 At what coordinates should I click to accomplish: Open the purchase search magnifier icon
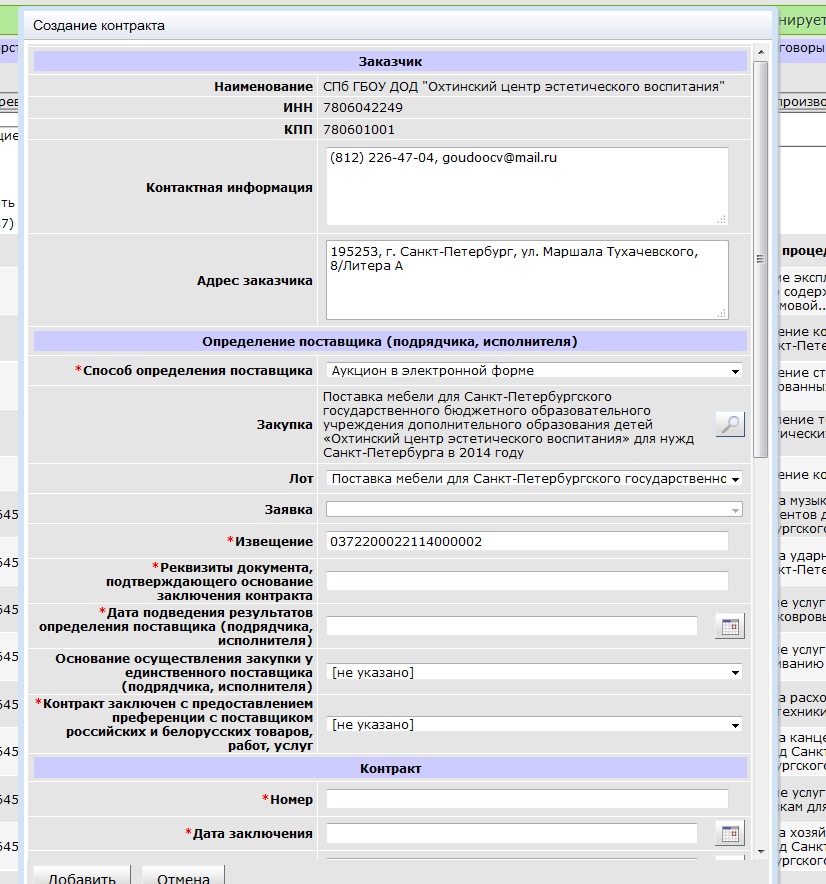(x=730, y=424)
